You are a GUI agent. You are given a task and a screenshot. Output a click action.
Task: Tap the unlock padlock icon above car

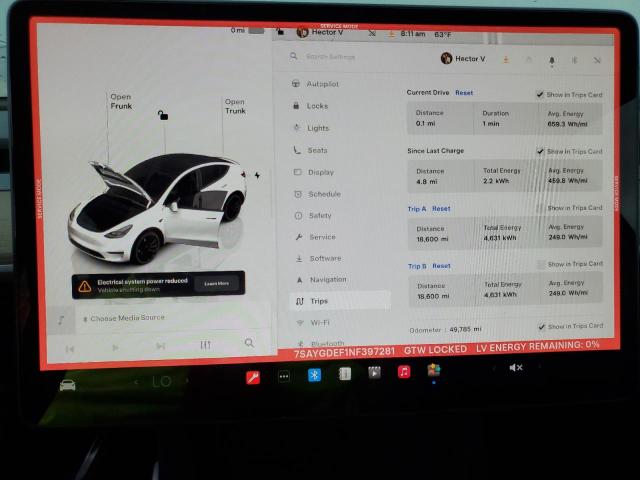pos(163,115)
